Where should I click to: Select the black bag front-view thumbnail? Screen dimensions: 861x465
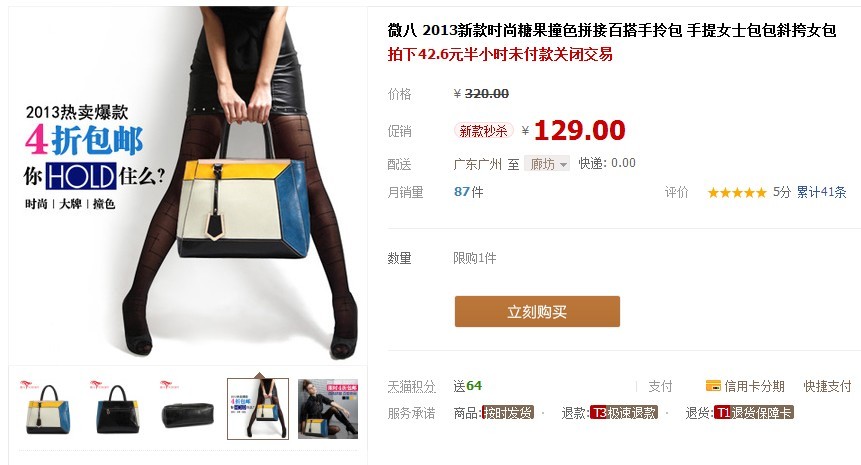click(x=118, y=409)
